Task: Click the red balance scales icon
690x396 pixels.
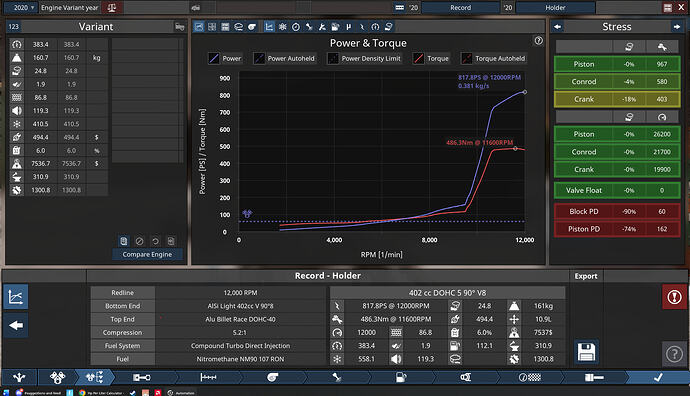Action: (x=112, y=7)
